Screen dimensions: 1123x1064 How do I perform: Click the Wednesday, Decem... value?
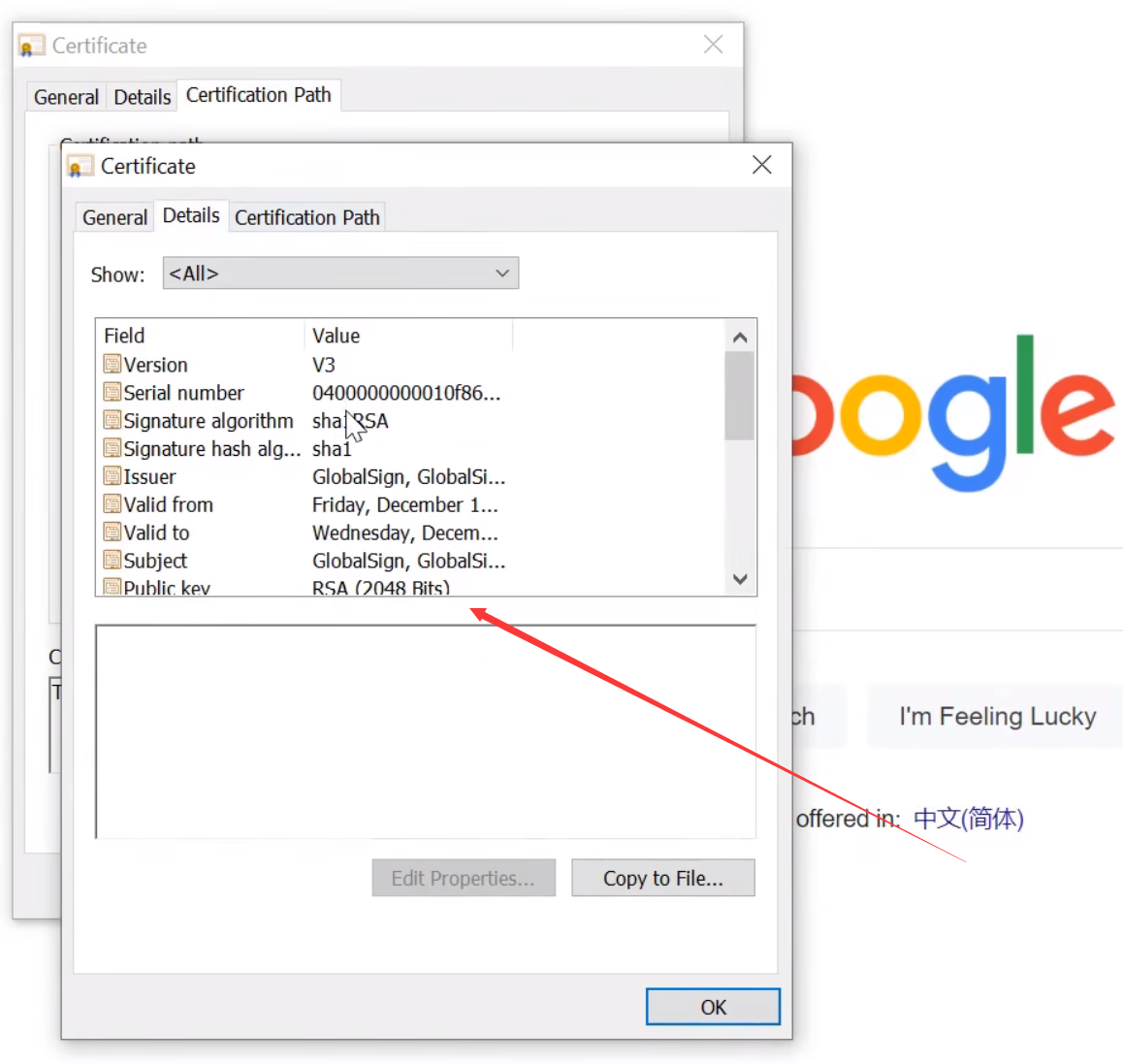click(x=404, y=532)
